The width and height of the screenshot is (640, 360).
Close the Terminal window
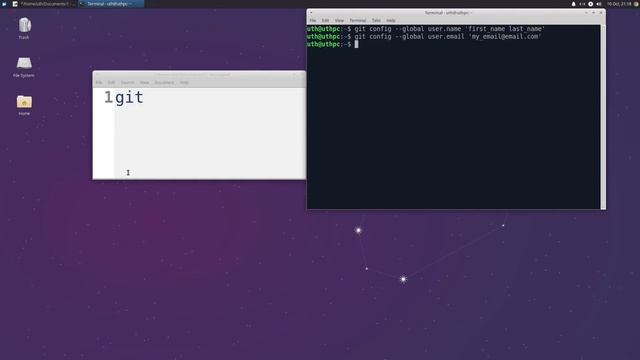[x=601, y=13]
